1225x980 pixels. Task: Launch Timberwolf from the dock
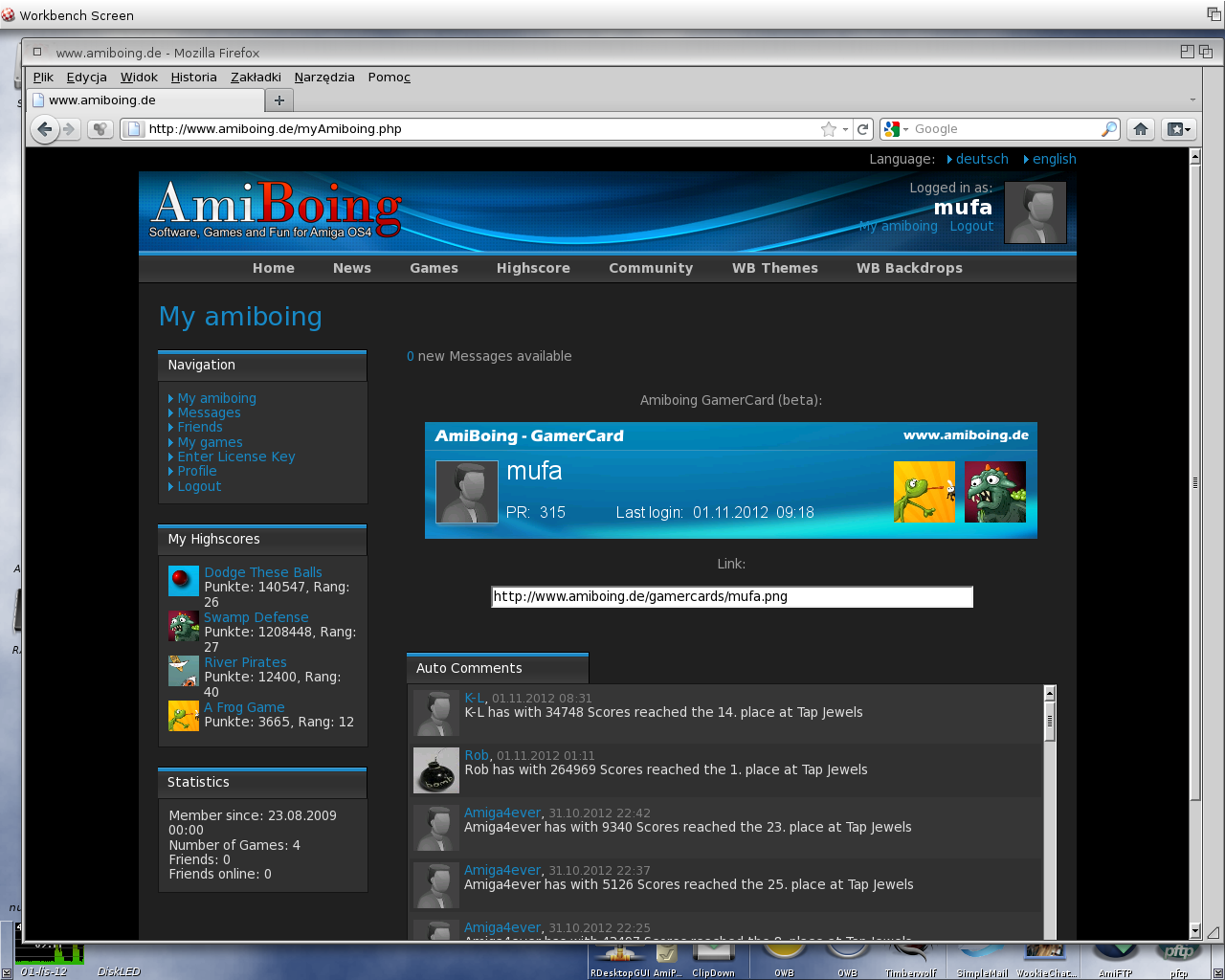tap(911, 960)
